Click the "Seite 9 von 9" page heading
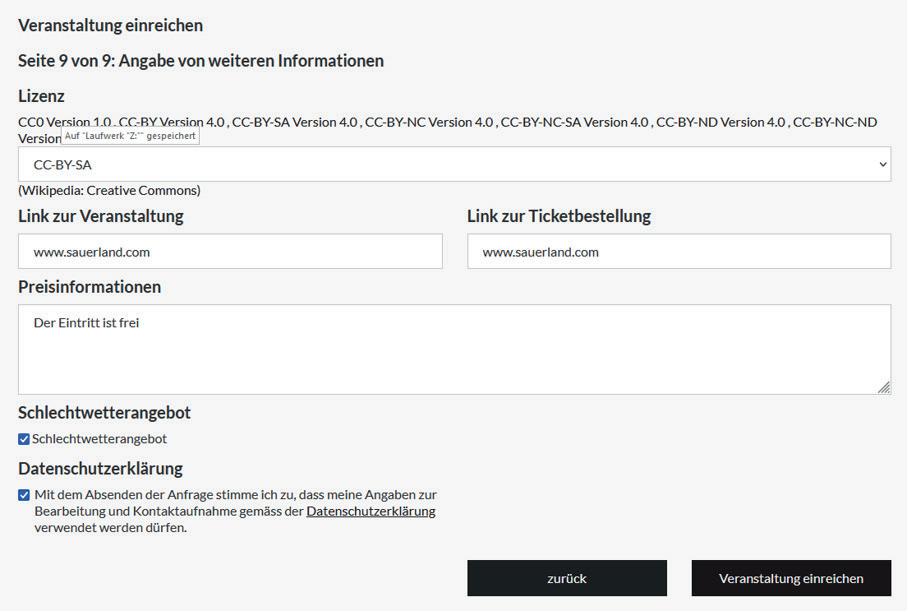Screen dimensions: 909x613 pos(201,61)
